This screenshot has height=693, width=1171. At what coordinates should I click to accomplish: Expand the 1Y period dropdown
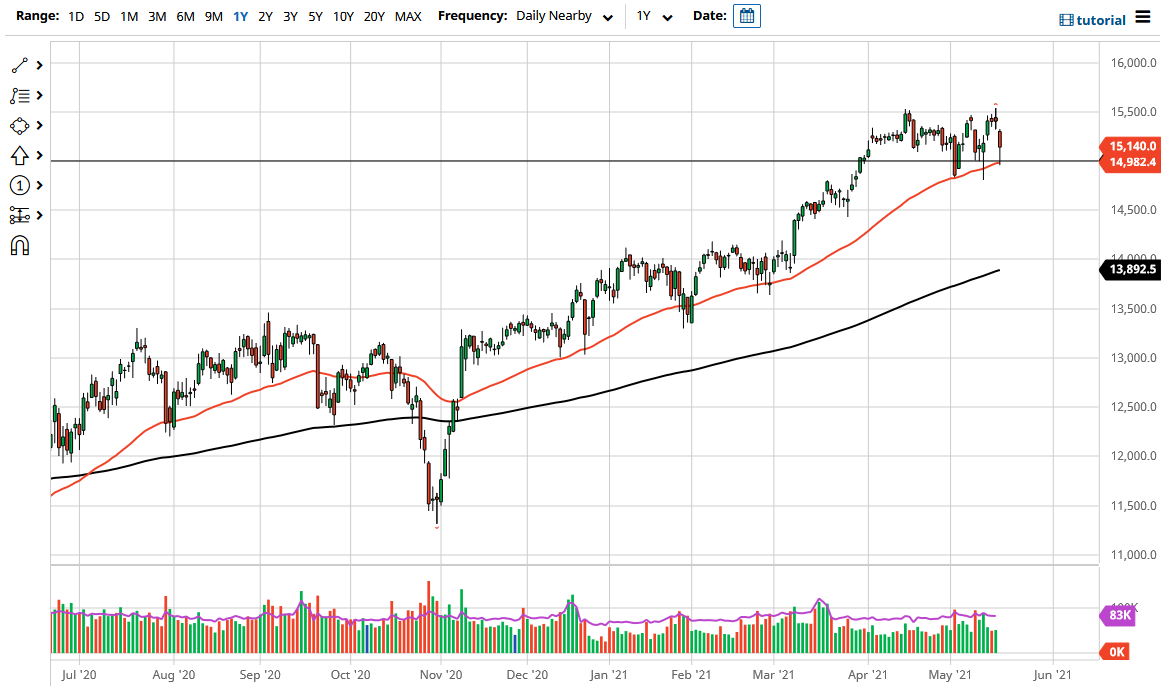[x=651, y=16]
